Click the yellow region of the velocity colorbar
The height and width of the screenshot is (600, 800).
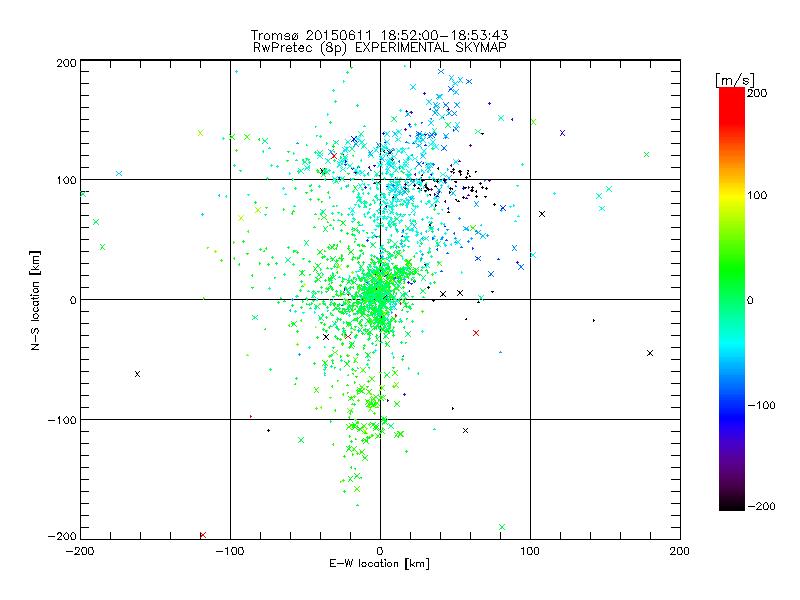coord(732,195)
